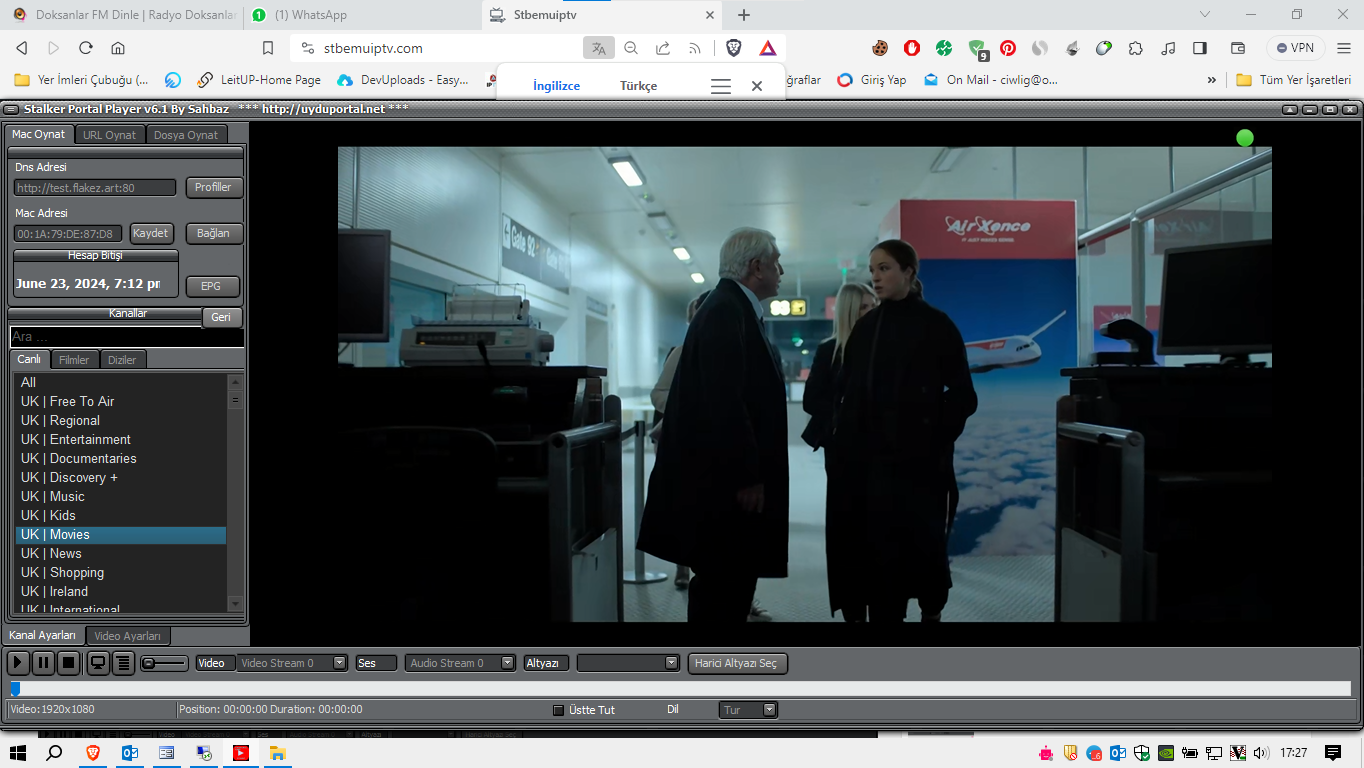Open the Tüm Yer İşaretleri bookmarks folder
Screen dimensions: 1364x768
(x=1294, y=80)
